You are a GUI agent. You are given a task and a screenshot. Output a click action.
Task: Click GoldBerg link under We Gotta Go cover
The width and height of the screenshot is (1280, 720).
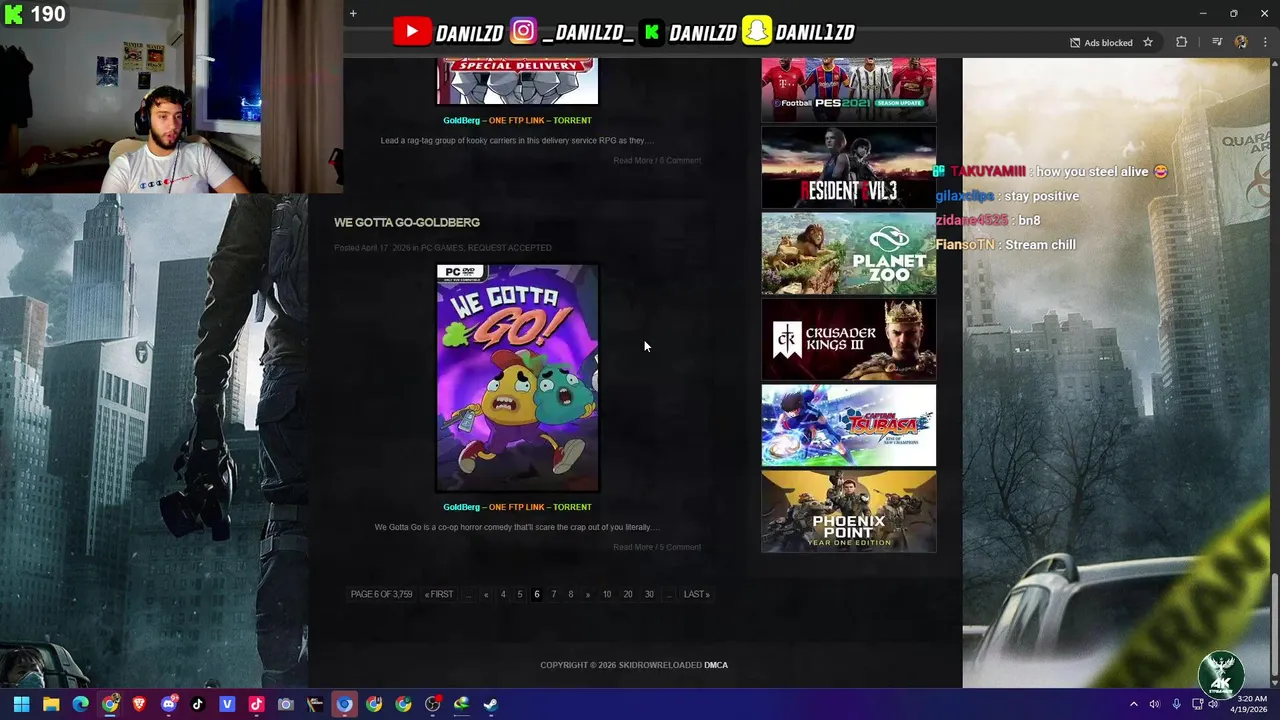pos(461,507)
